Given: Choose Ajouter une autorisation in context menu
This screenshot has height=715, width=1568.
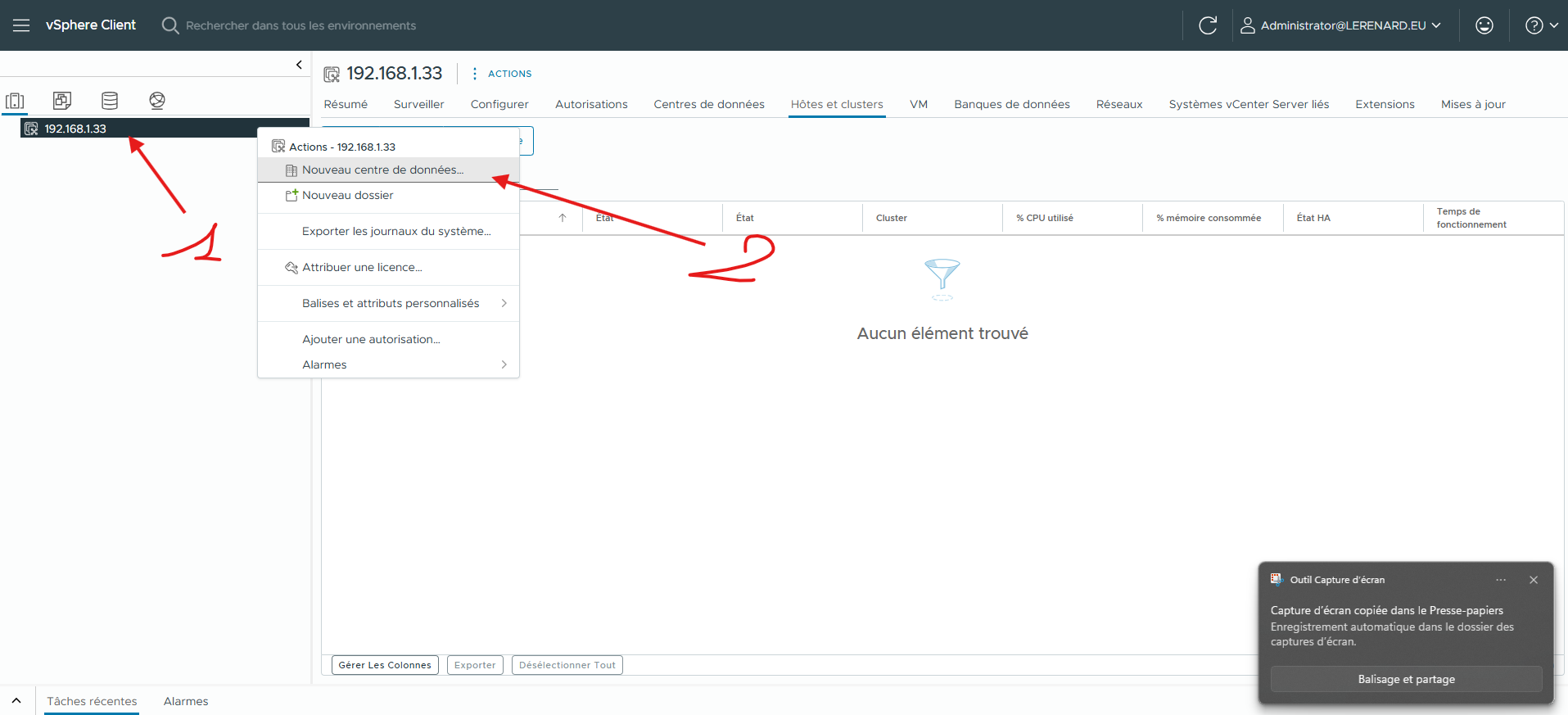Looking at the screenshot, I should point(388,339).
